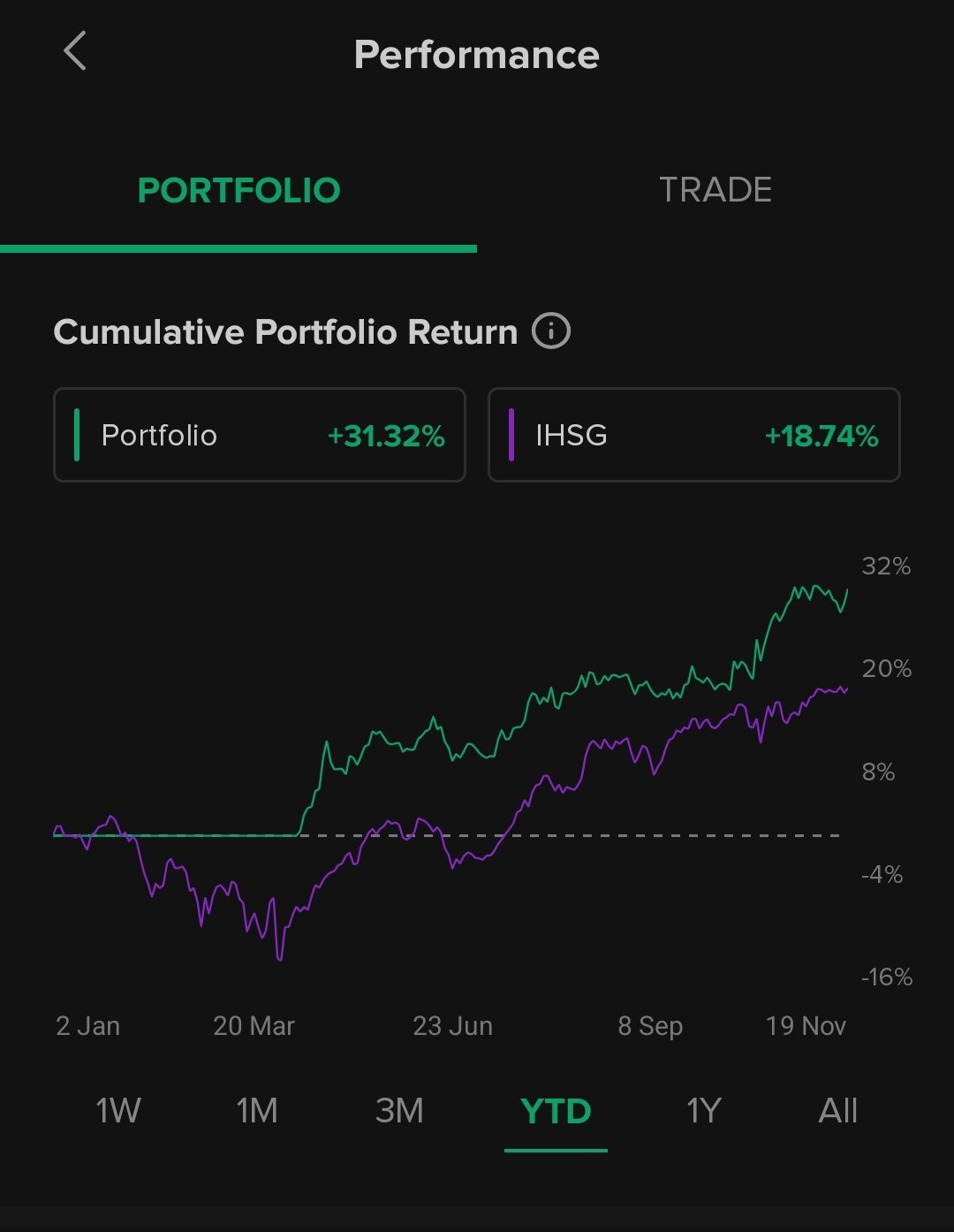Choose the 3M time range
954x1232 pixels.
coord(399,1110)
